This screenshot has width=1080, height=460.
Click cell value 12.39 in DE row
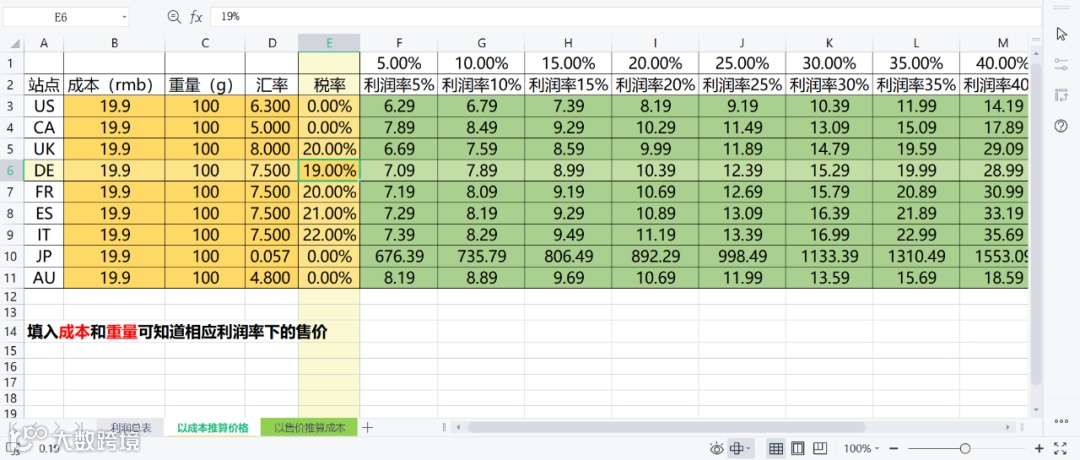click(x=742, y=171)
